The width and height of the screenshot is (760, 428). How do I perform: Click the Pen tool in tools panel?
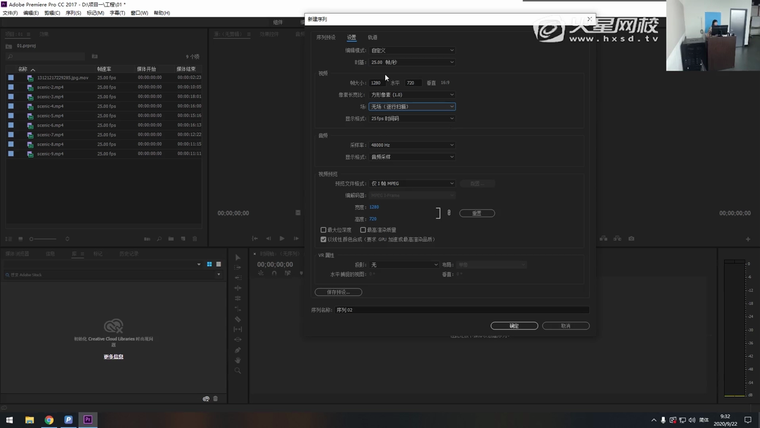click(238, 350)
